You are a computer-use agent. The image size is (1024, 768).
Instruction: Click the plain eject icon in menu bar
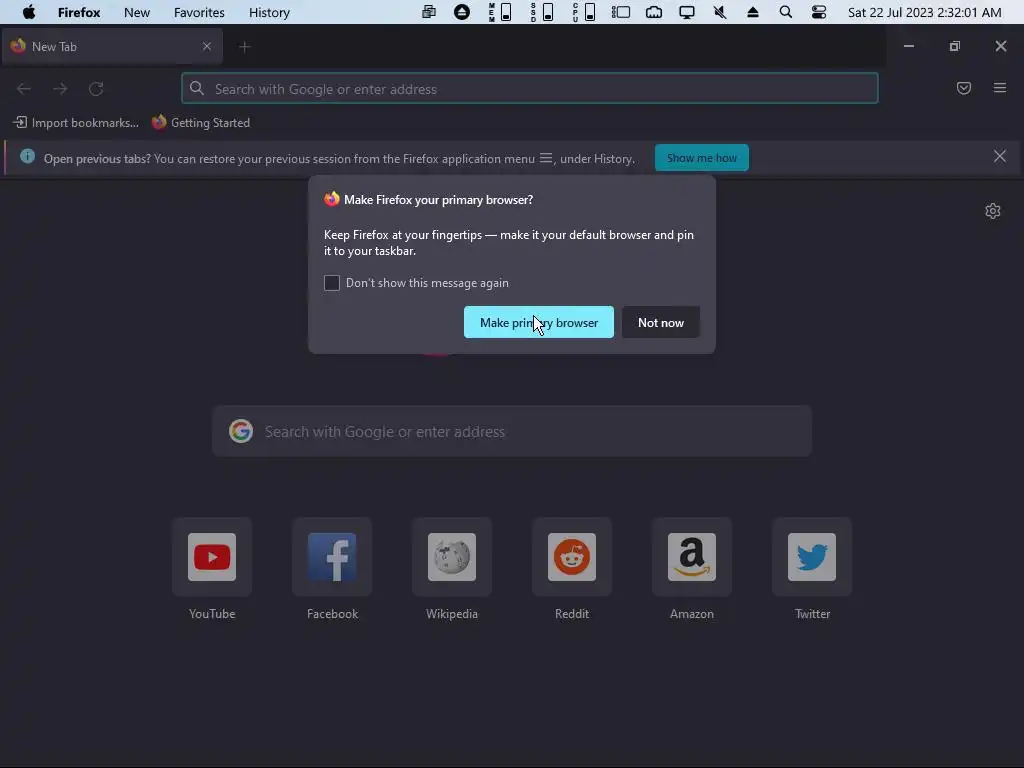[x=752, y=12]
